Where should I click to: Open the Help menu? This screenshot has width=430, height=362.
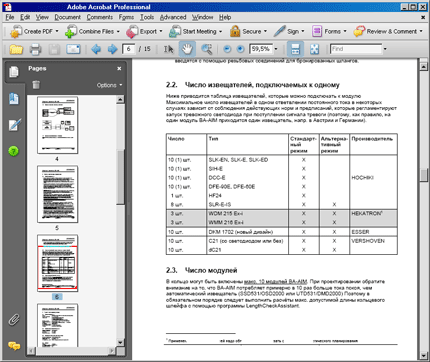[x=225, y=17]
